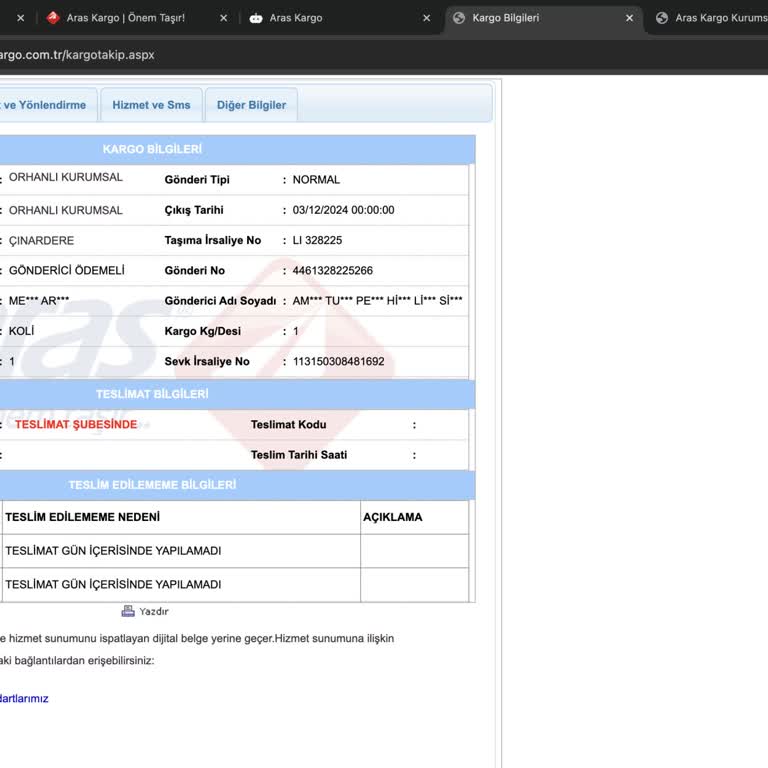
Task: Click globe icon on Aras Kargo Kurums tab
Action: (x=661, y=18)
